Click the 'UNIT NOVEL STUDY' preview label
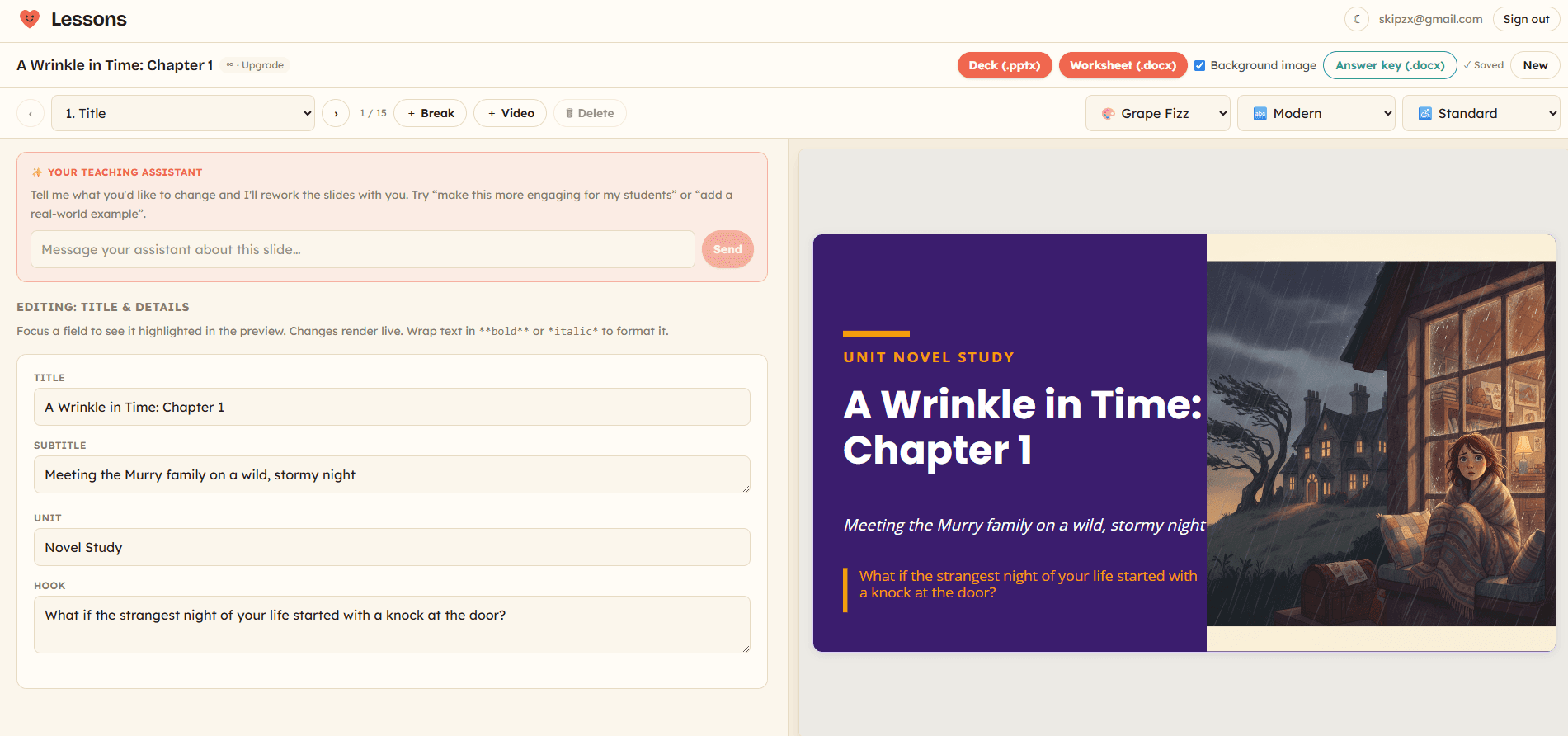Screen dimensions: 1568x736 coord(929,357)
